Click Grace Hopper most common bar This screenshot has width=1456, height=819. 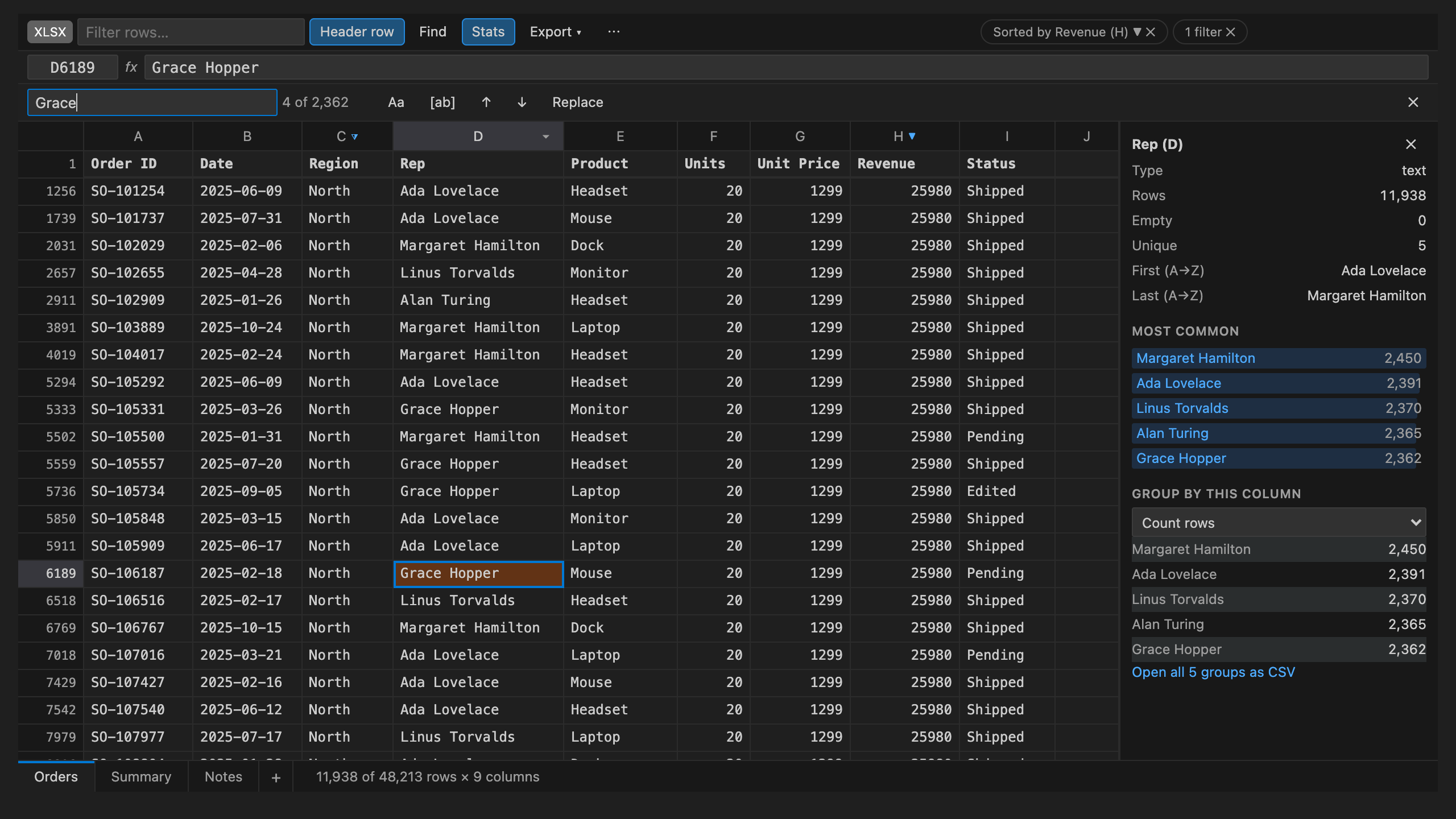click(x=1279, y=458)
